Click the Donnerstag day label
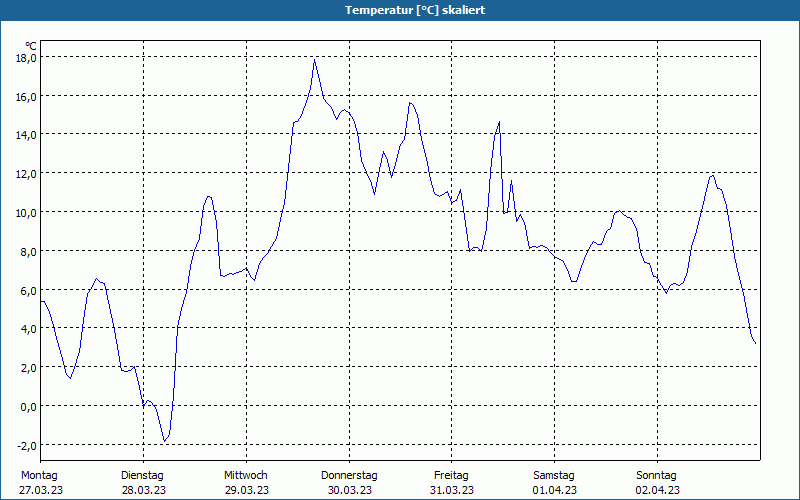The width and height of the screenshot is (800, 500). click(349, 476)
